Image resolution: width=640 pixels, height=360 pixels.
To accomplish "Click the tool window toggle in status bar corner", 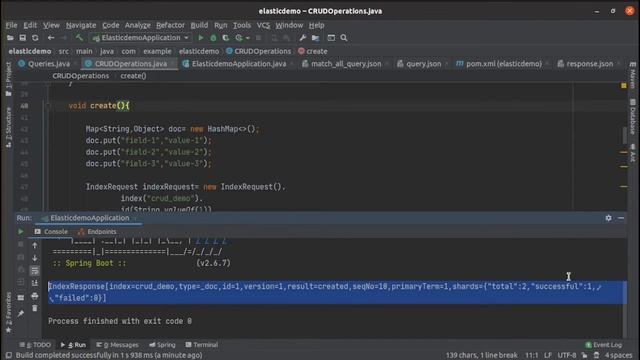I will [x=8, y=355].
